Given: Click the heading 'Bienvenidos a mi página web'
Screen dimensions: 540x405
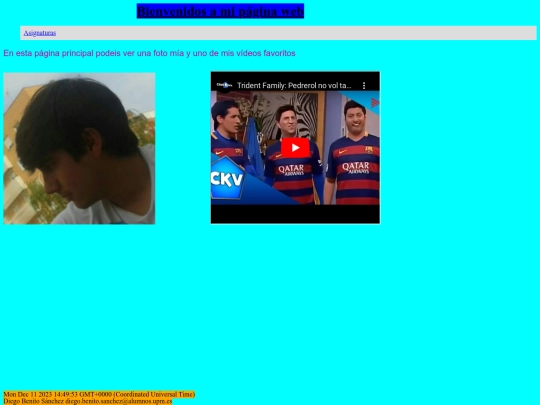Looking at the screenshot, I should pos(220,11).
